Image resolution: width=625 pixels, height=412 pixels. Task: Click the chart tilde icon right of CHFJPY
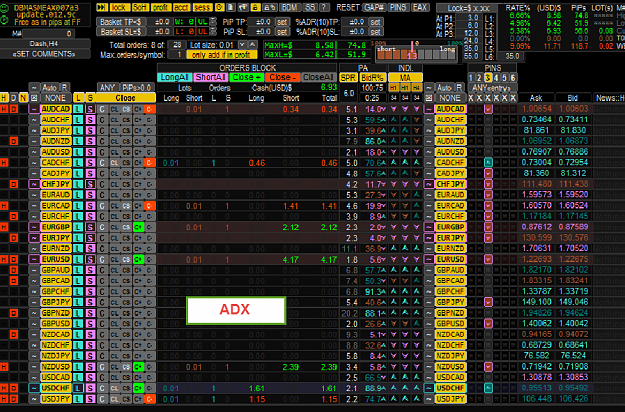pos(429,184)
